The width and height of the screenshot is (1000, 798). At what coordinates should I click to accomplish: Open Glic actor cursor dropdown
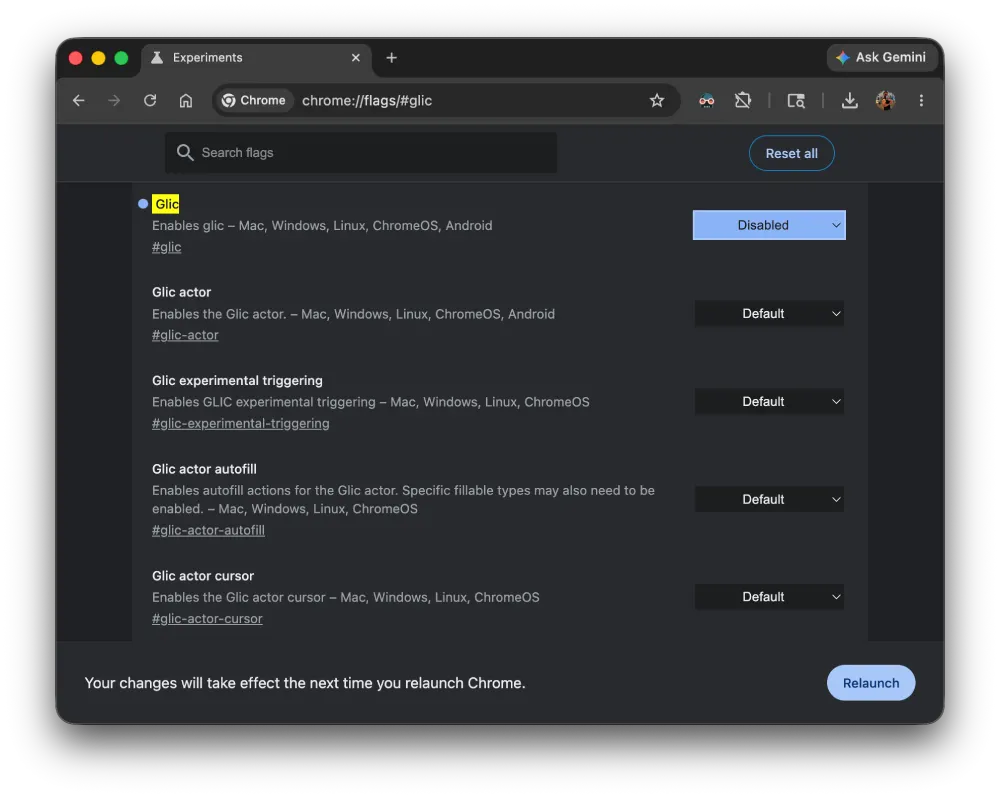click(x=769, y=597)
